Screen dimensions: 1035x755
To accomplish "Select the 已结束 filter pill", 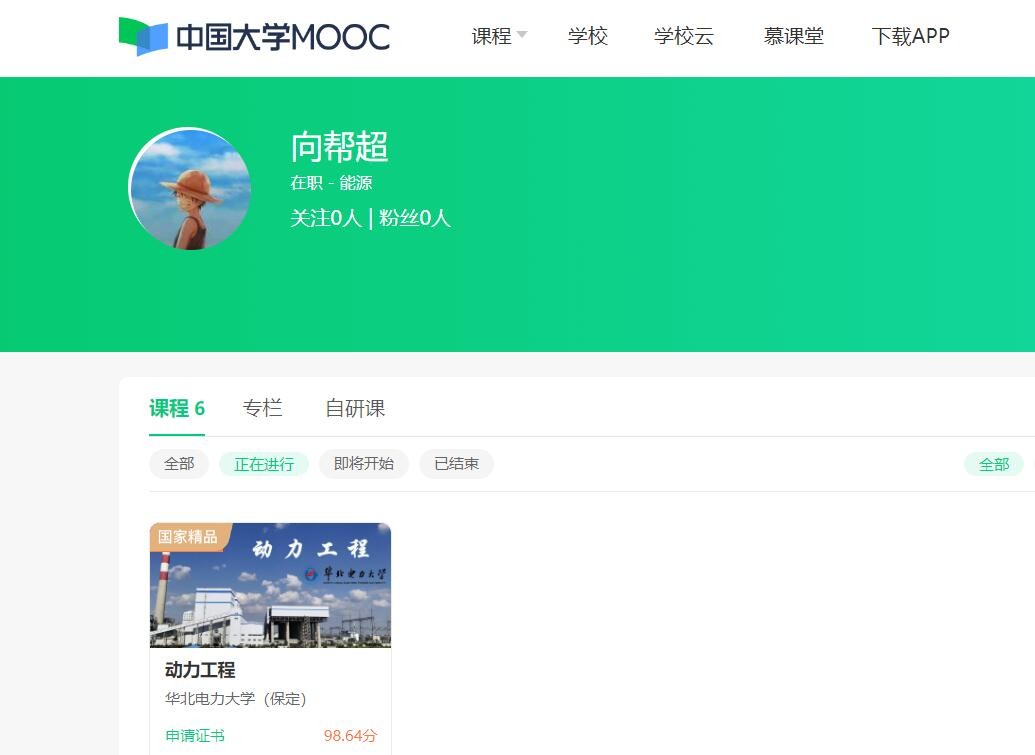I will [x=456, y=464].
